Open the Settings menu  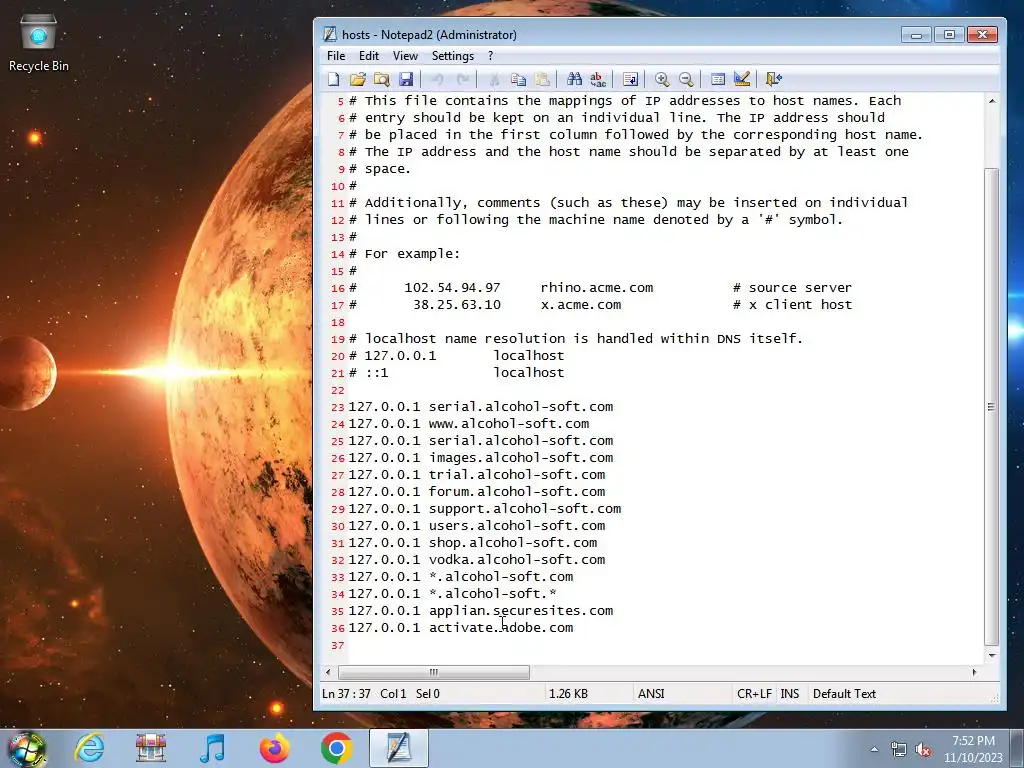453,56
